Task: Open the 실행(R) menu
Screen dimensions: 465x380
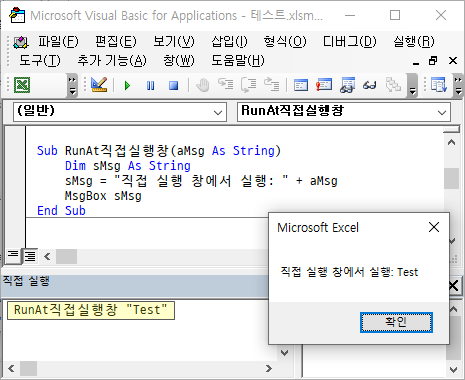Action: coord(414,42)
